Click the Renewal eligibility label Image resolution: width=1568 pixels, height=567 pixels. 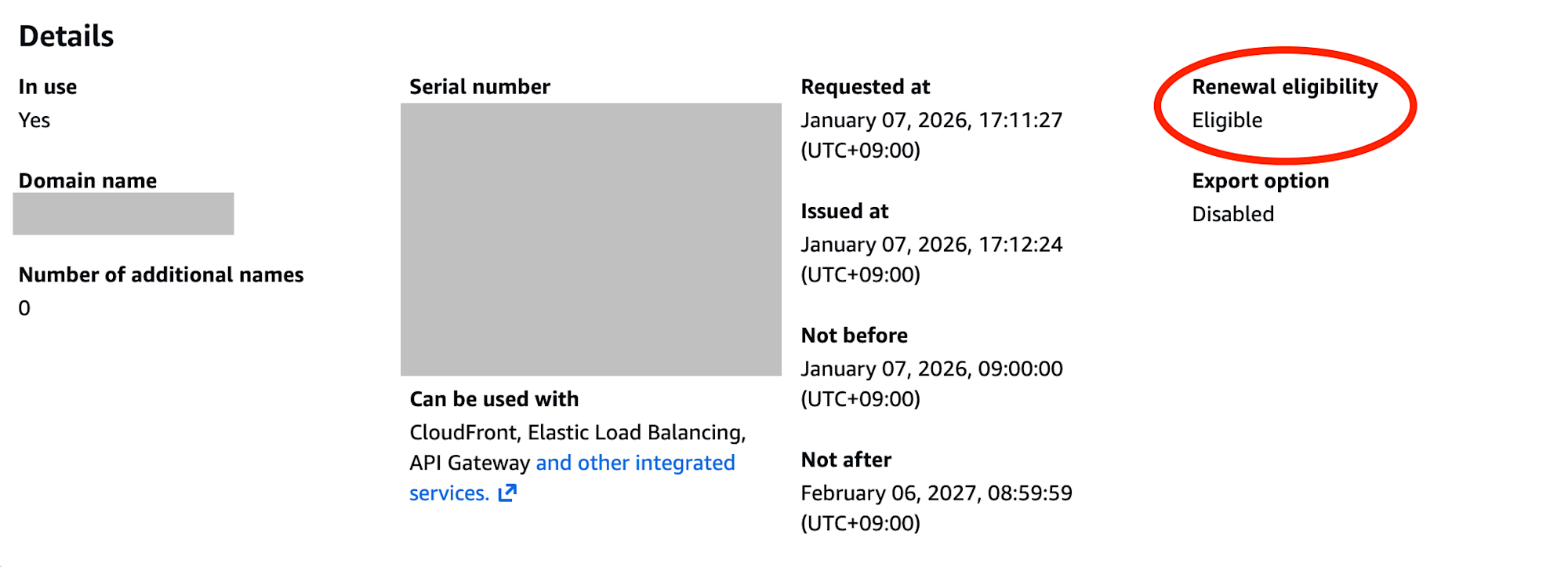[x=1284, y=87]
